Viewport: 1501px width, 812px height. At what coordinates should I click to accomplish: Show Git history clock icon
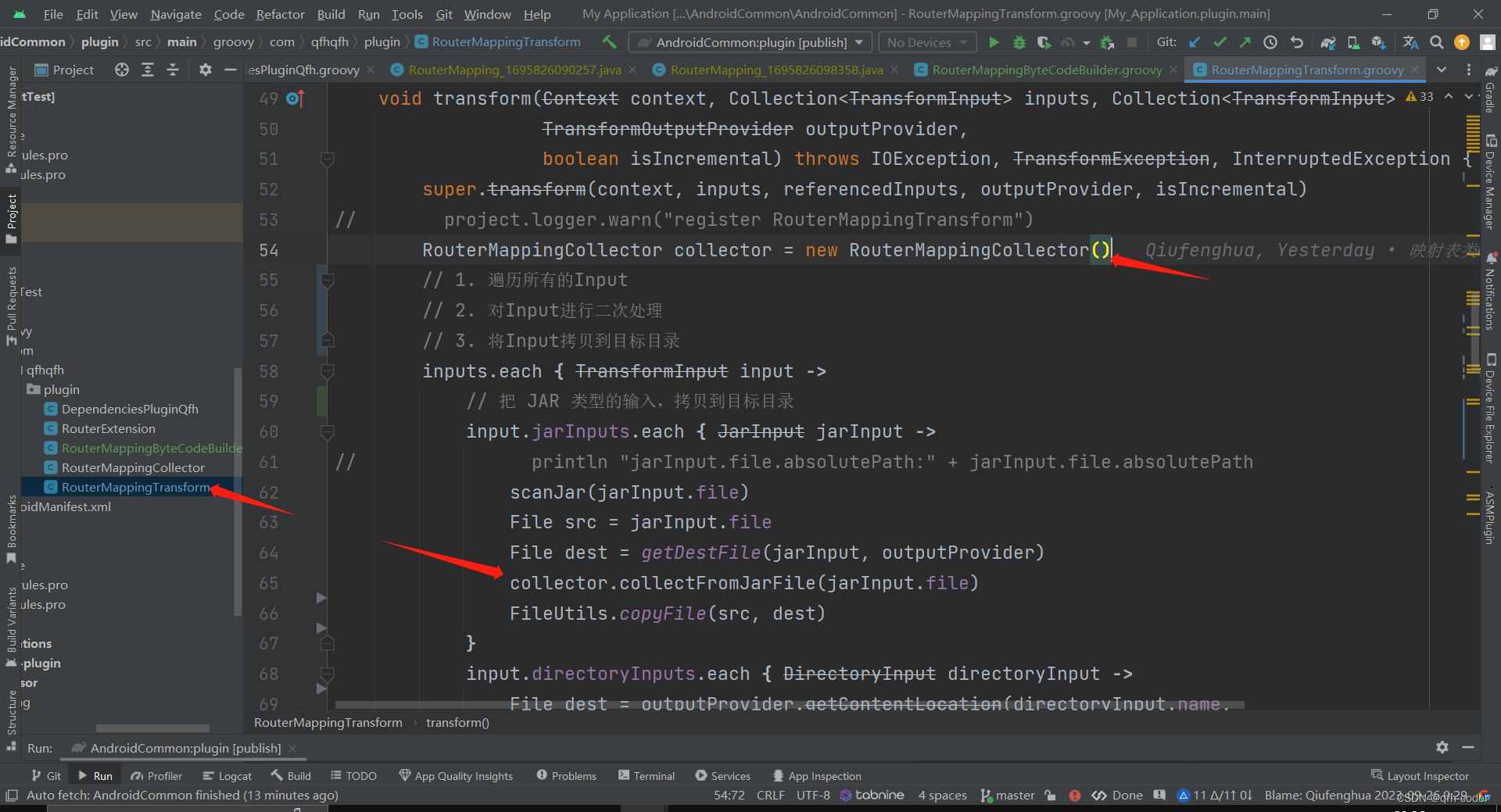1270,42
